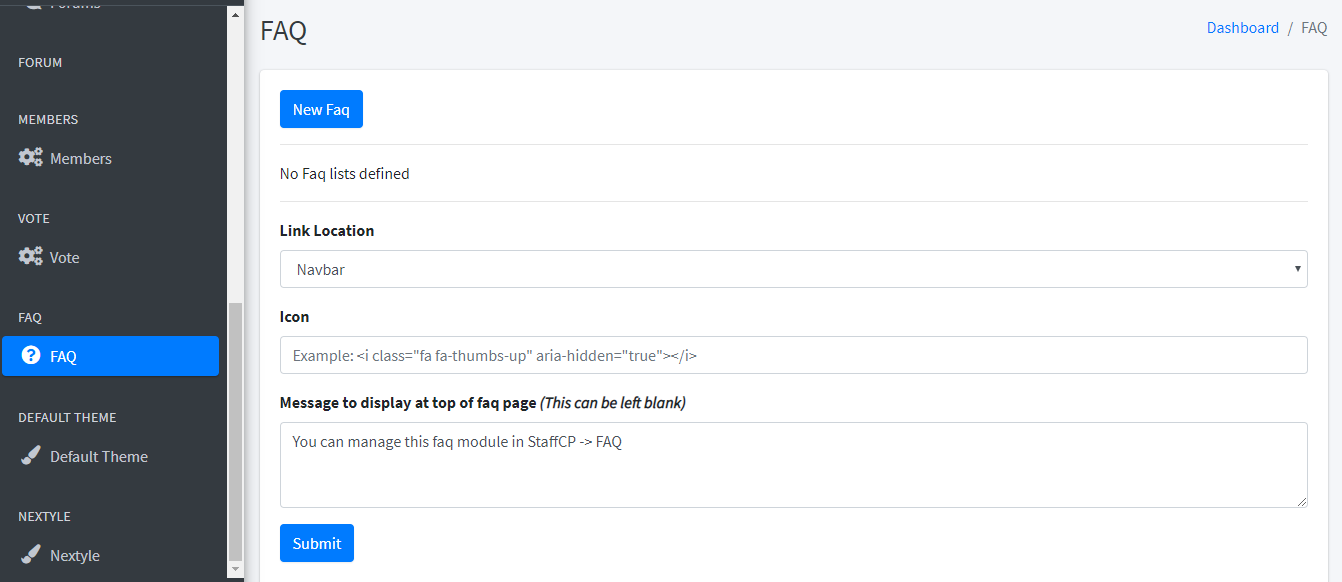Click the dropdown arrow beside Navbar
This screenshot has height=582, width=1342.
coord(1297,268)
